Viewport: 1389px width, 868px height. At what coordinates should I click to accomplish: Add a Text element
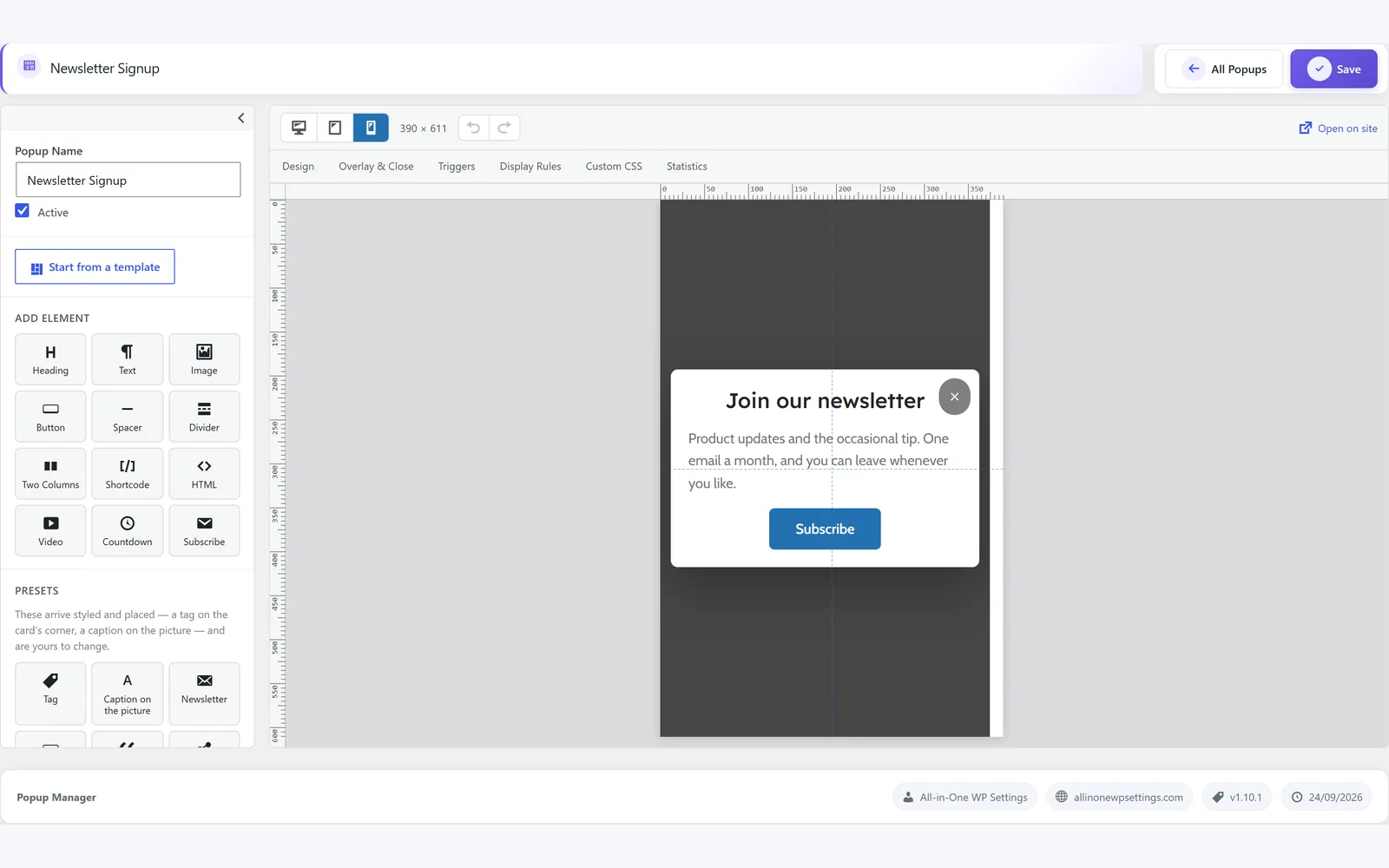128,359
